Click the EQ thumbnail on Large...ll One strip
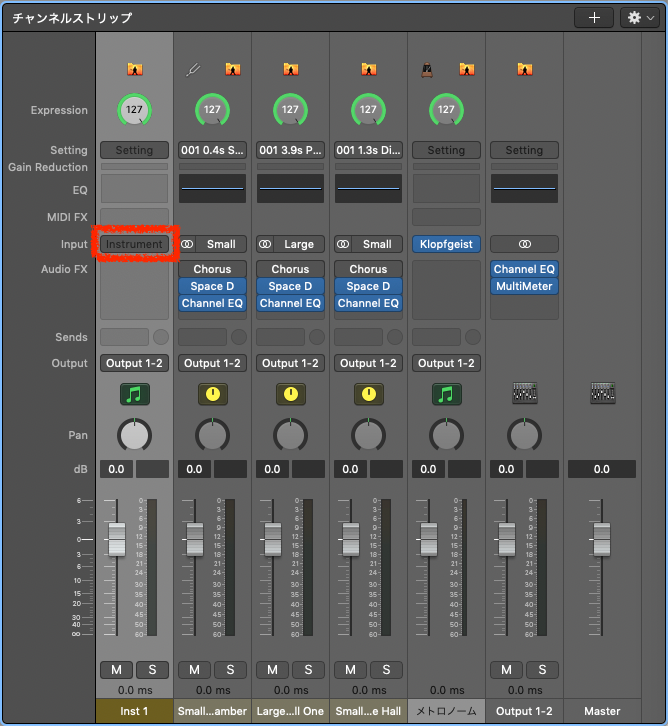Viewport: 668px width, 726px height. pyautogui.click(x=290, y=188)
